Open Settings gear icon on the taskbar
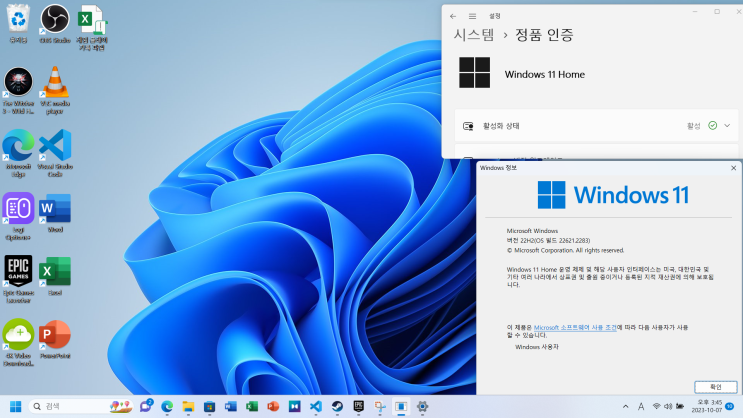Viewport: 743px width, 418px height. pos(423,407)
